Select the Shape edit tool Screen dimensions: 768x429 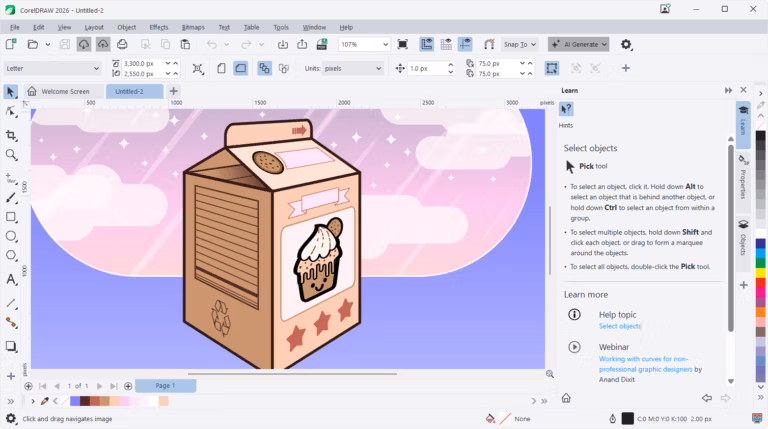[11, 112]
